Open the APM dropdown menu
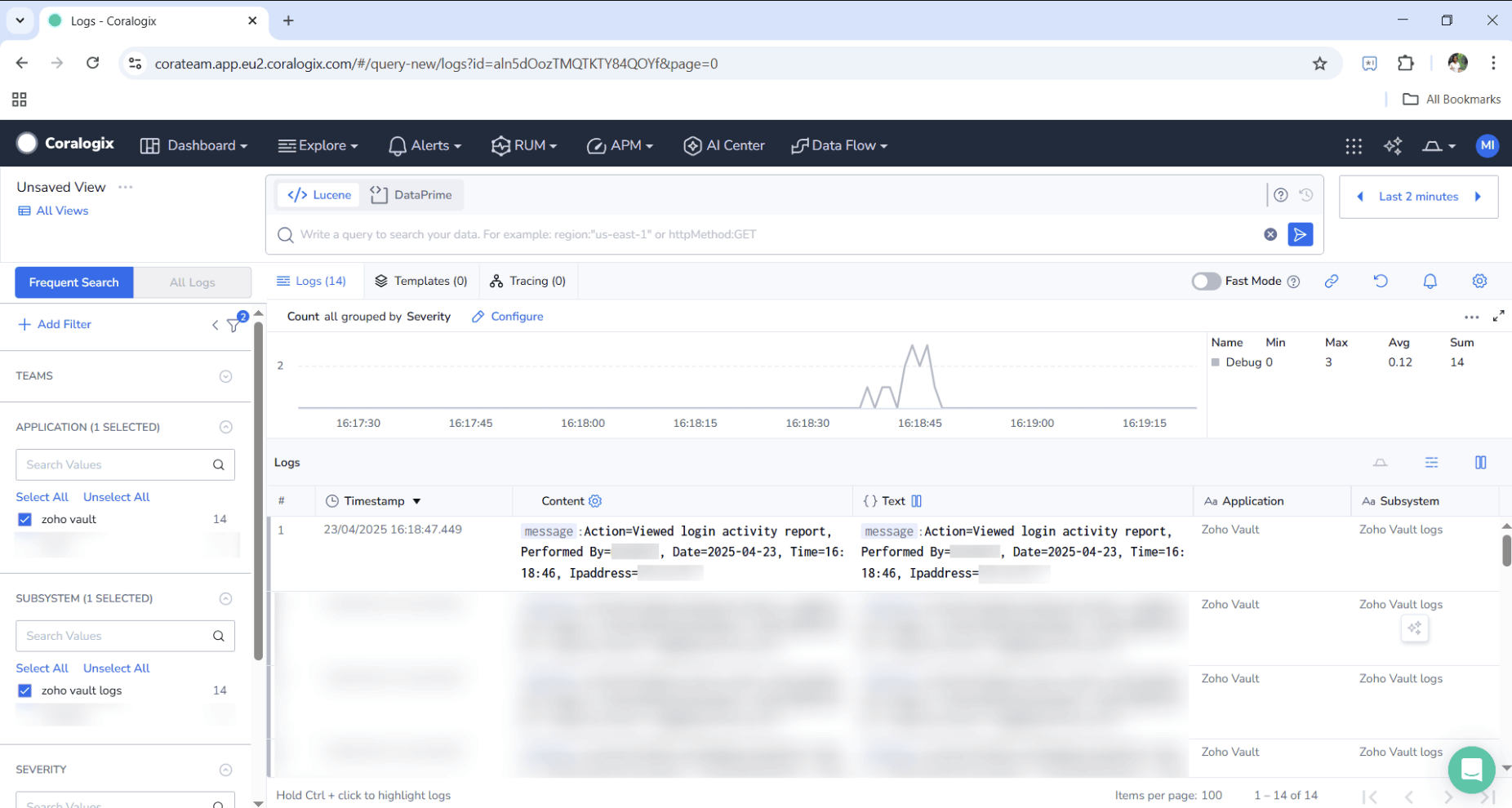 click(620, 145)
